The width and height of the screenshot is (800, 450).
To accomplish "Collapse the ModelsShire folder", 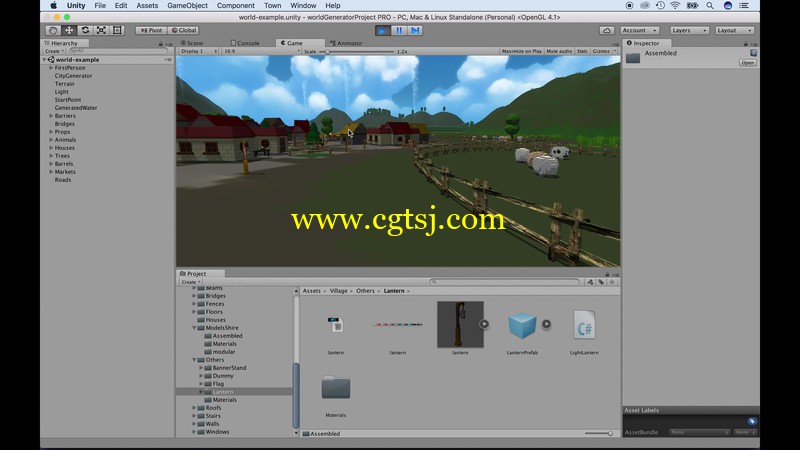I will (194, 328).
